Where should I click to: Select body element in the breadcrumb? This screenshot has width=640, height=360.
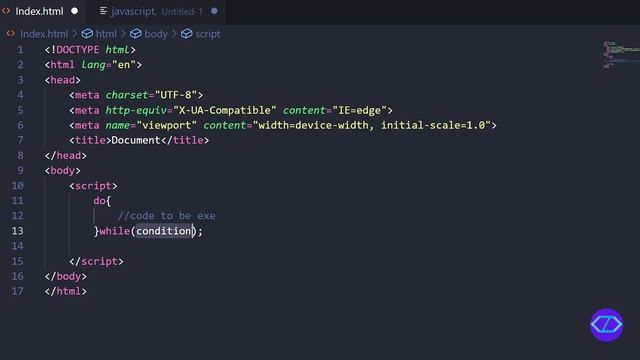click(156, 34)
